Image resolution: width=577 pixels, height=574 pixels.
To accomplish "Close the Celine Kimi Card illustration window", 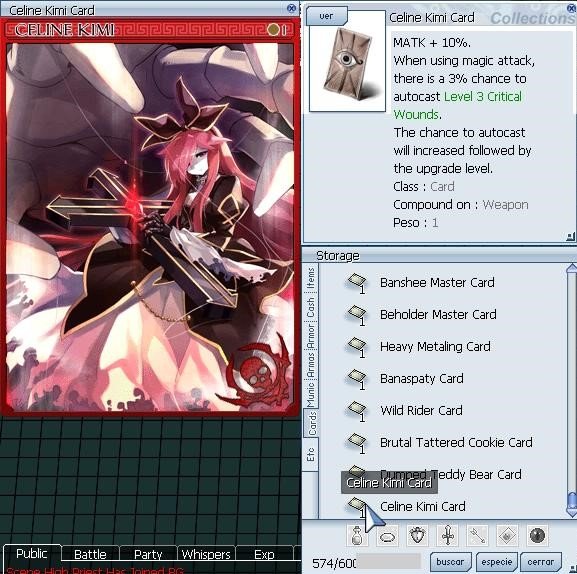I will [x=291, y=8].
